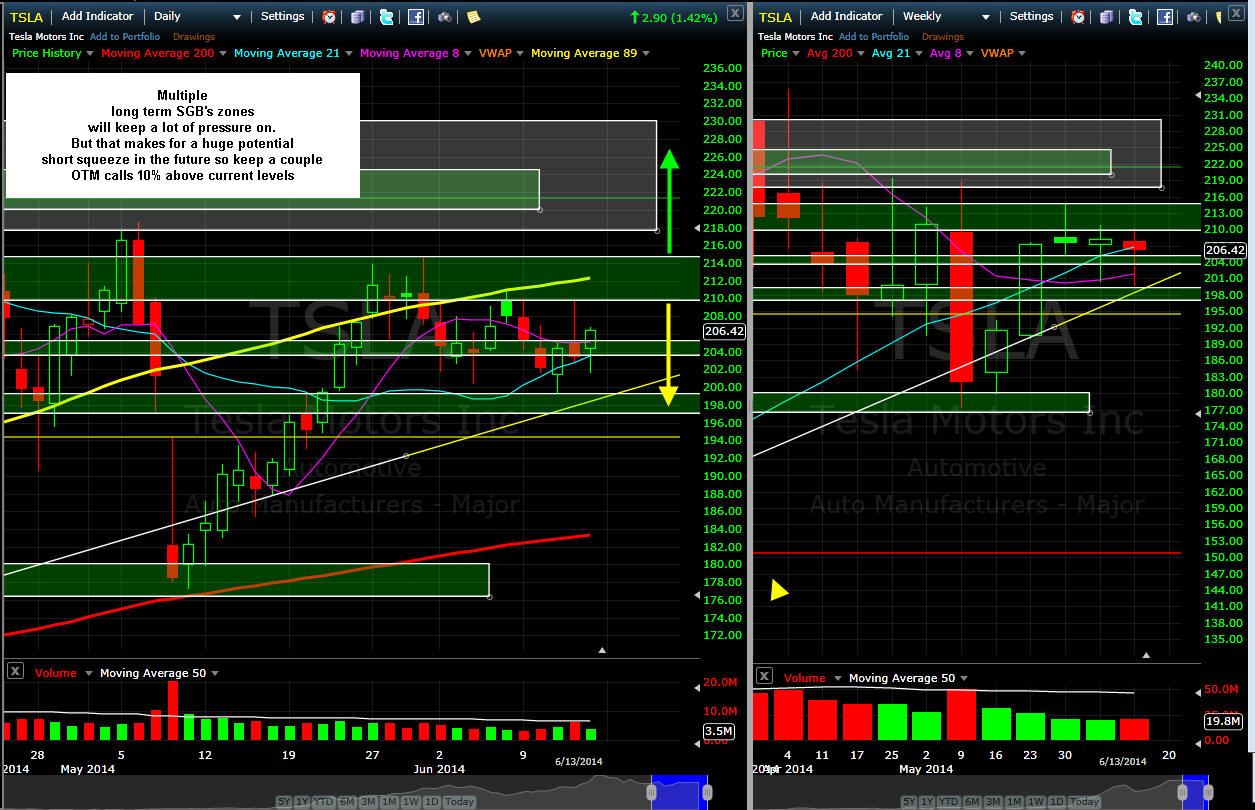Viewport: 1255px width, 810px height.
Task: Click the alarm clock alert icon on Daily chart
Action: tap(329, 17)
